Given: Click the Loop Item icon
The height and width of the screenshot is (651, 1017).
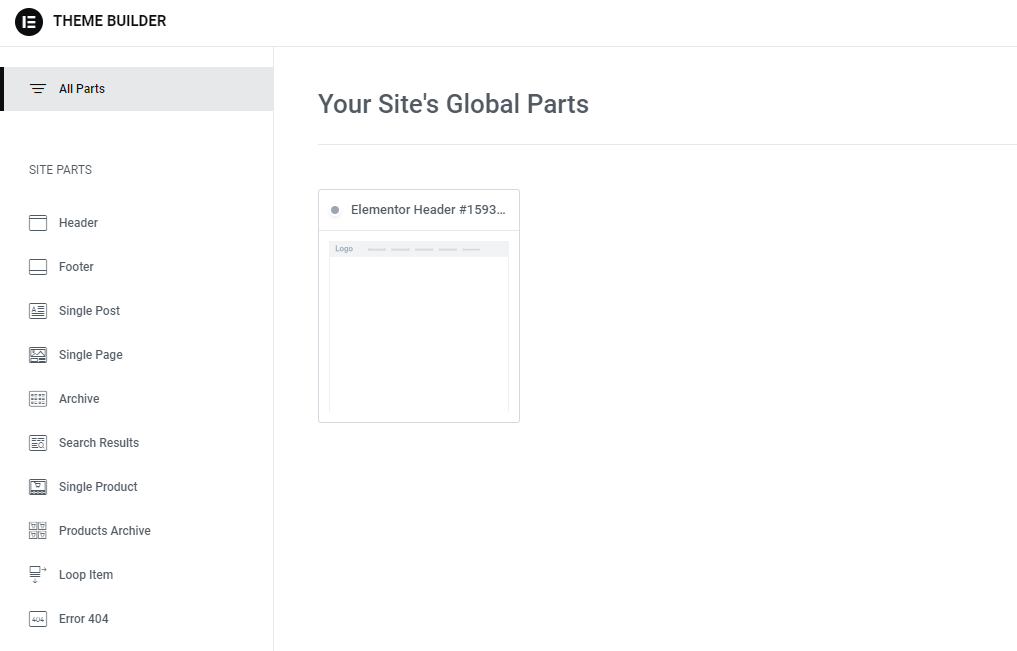Looking at the screenshot, I should (38, 575).
